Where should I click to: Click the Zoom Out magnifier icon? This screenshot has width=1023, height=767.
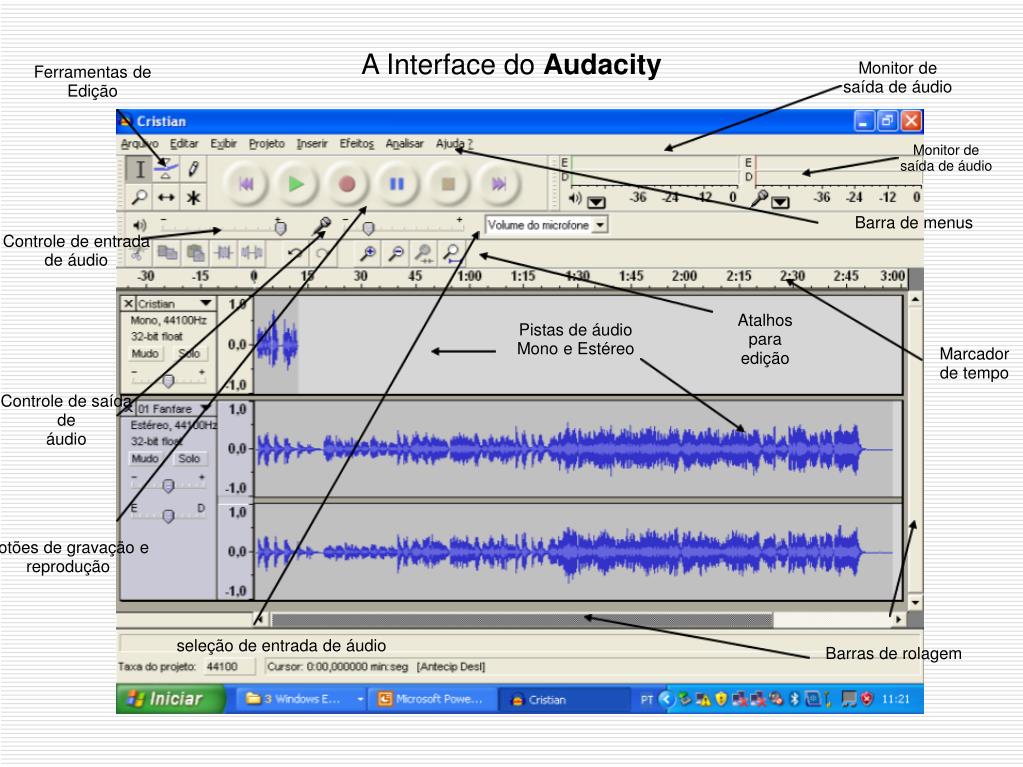[396, 253]
